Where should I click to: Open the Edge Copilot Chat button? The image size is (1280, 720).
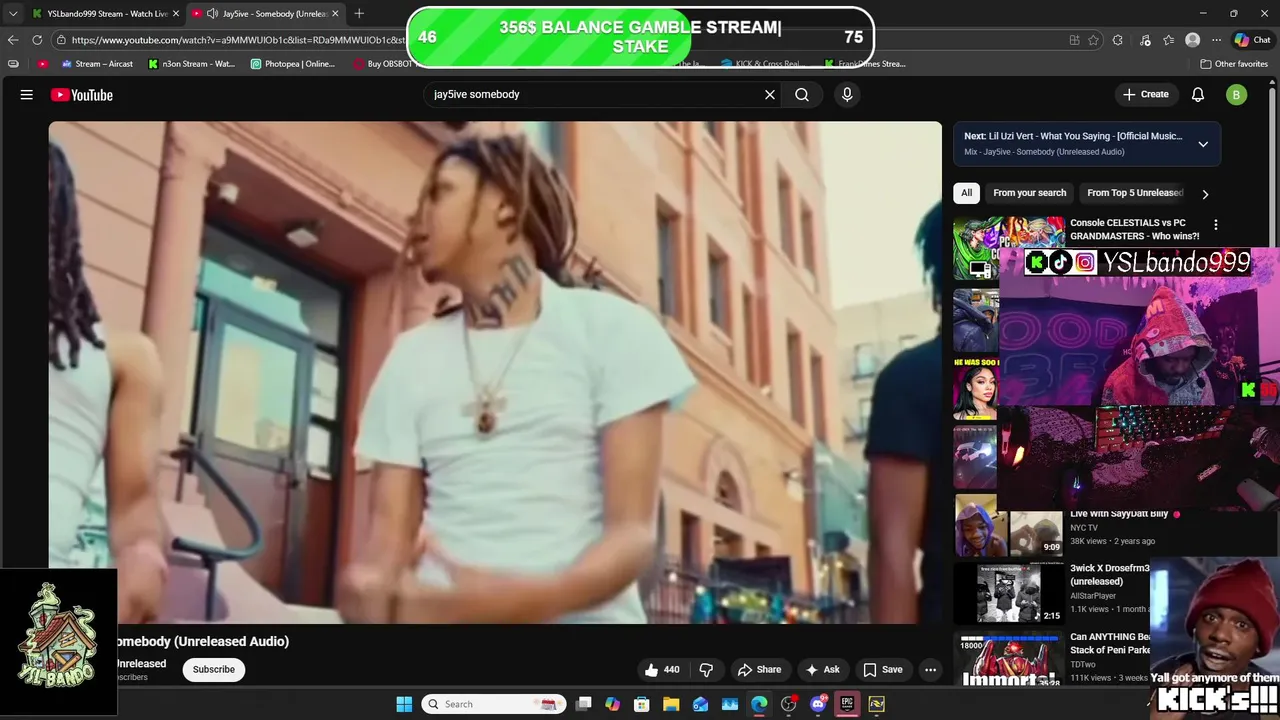1253,40
